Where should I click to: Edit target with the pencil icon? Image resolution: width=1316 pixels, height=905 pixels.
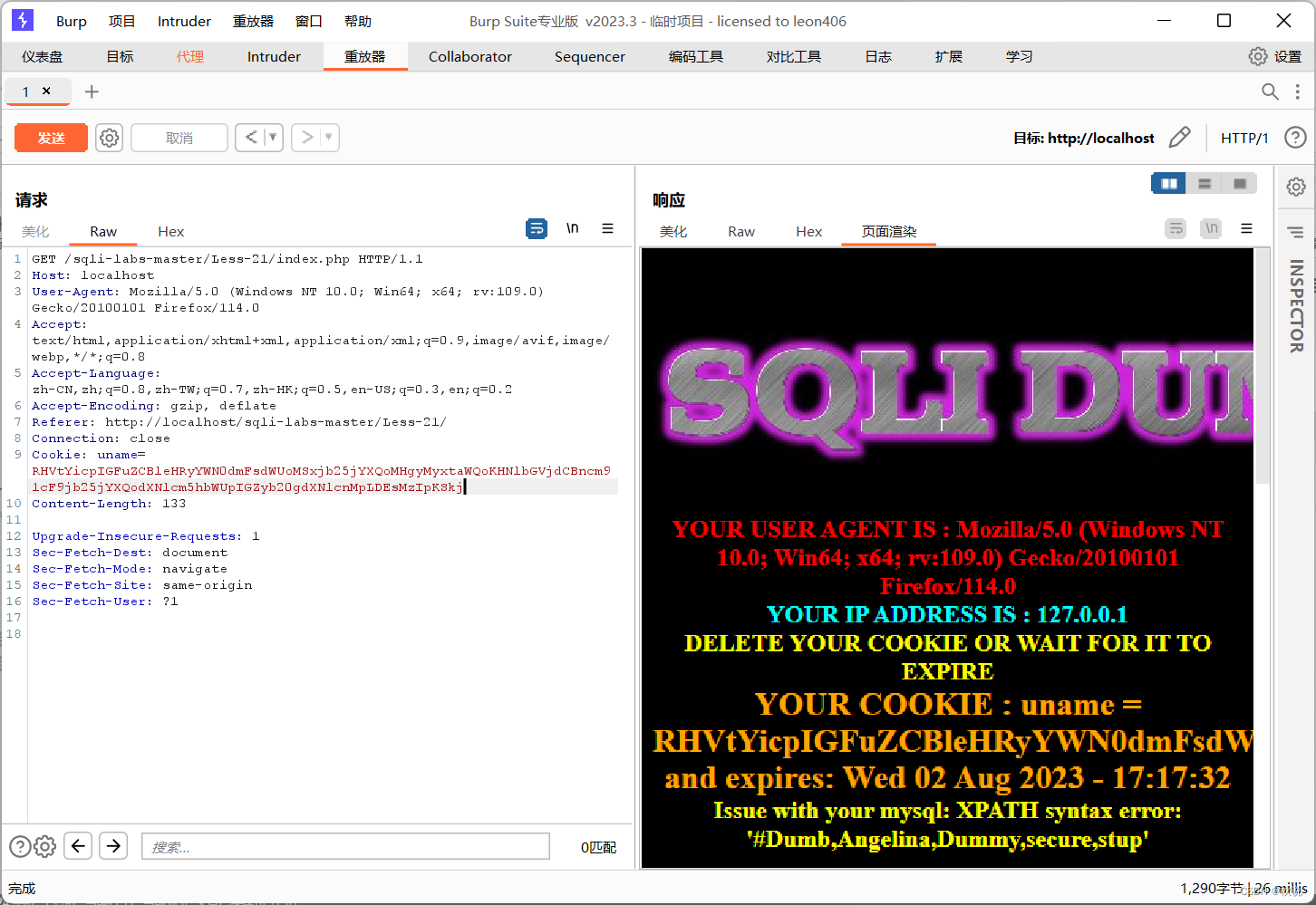click(x=1179, y=138)
